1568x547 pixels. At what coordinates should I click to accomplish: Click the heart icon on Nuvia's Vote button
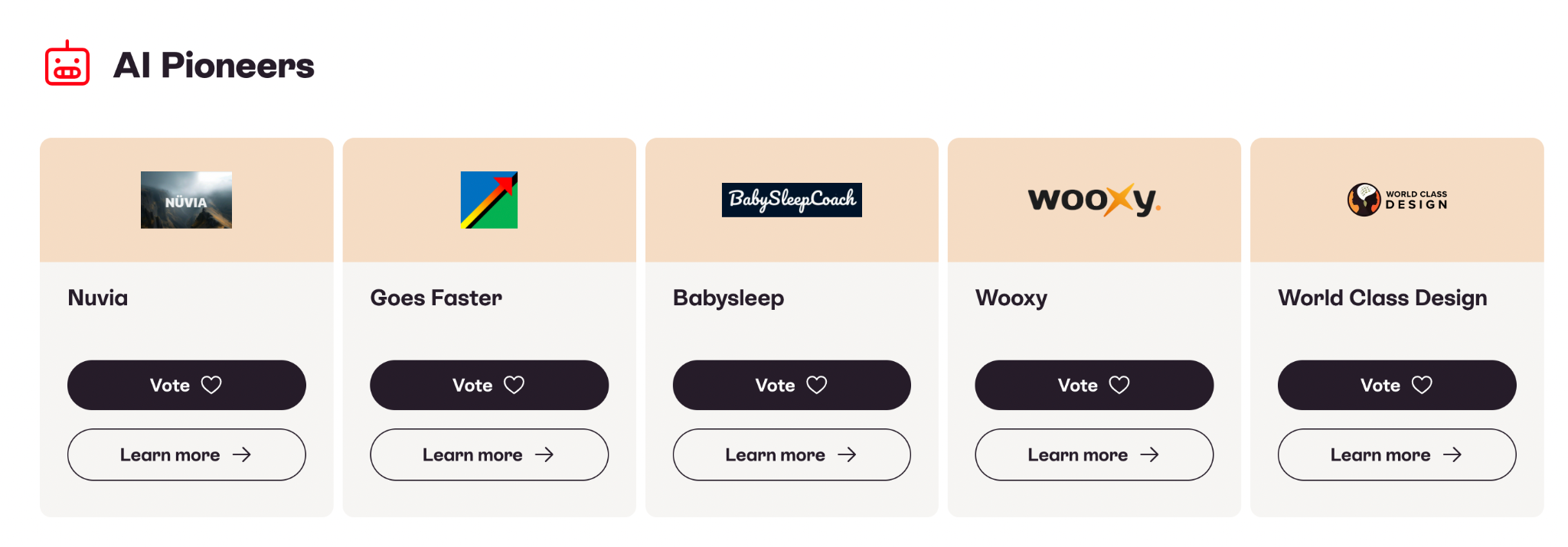tap(211, 385)
